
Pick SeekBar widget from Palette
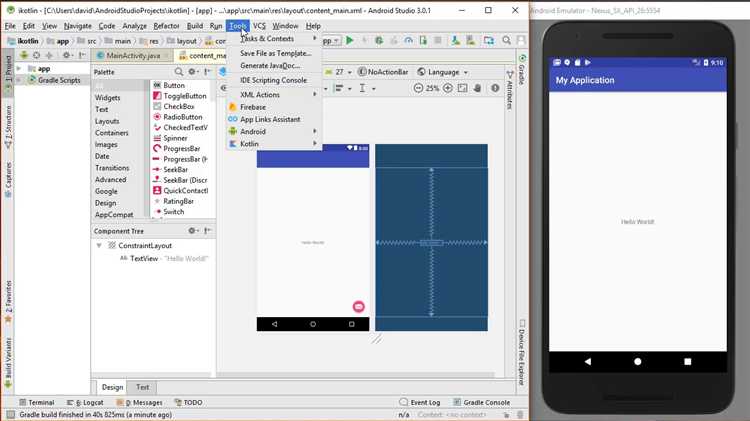175,169
